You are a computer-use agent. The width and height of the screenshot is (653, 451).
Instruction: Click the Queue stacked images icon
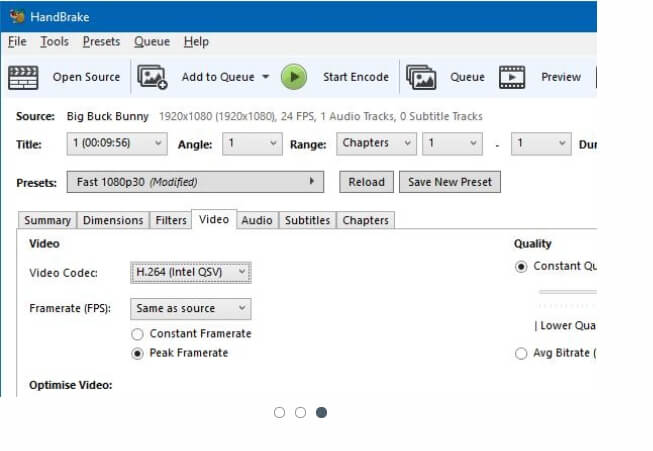click(421, 77)
